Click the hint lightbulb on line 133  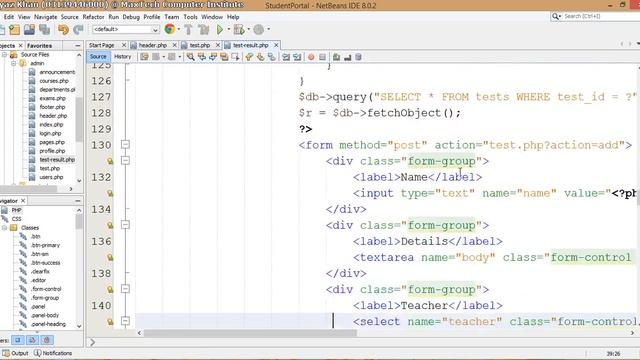[x=110, y=193]
